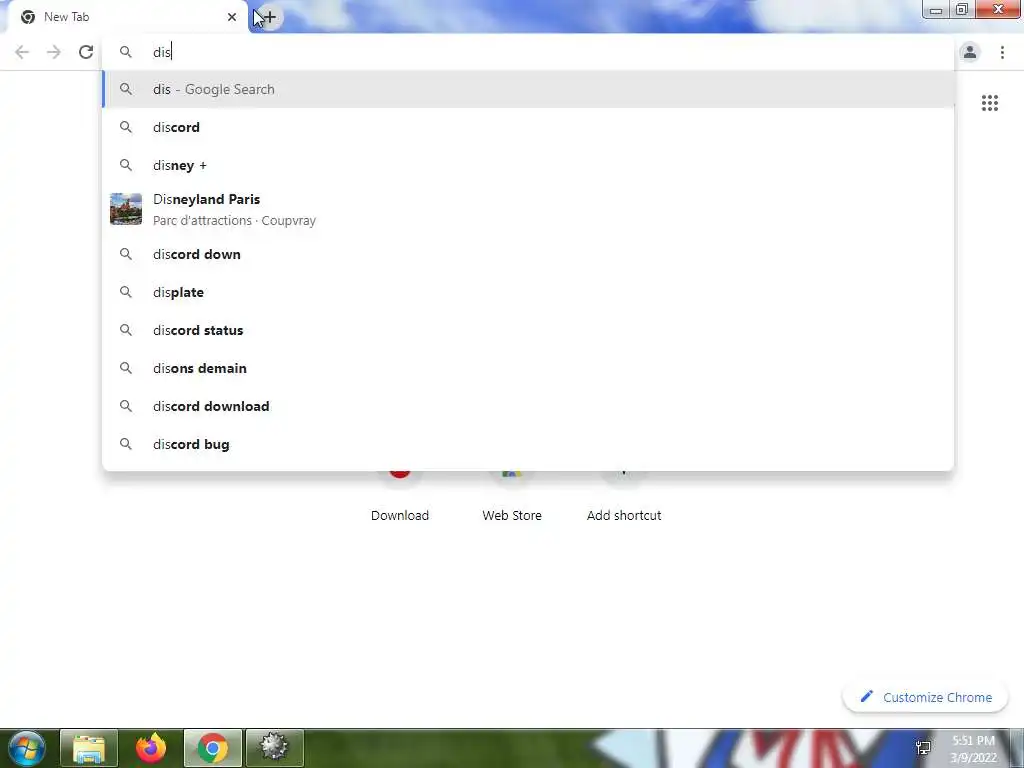Choose the 'discord down' suggestion
Viewport: 1024px width, 768px height.
coord(528,254)
